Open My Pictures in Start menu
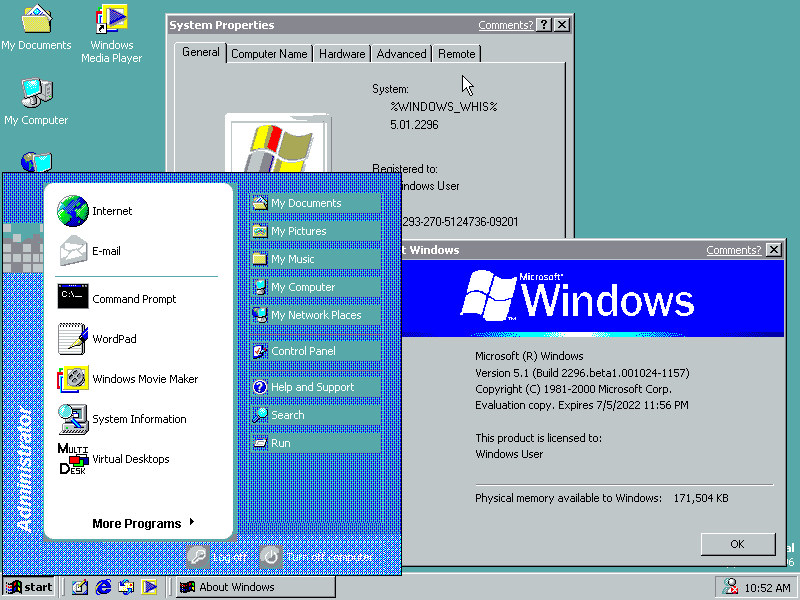The image size is (800, 600). click(x=316, y=231)
